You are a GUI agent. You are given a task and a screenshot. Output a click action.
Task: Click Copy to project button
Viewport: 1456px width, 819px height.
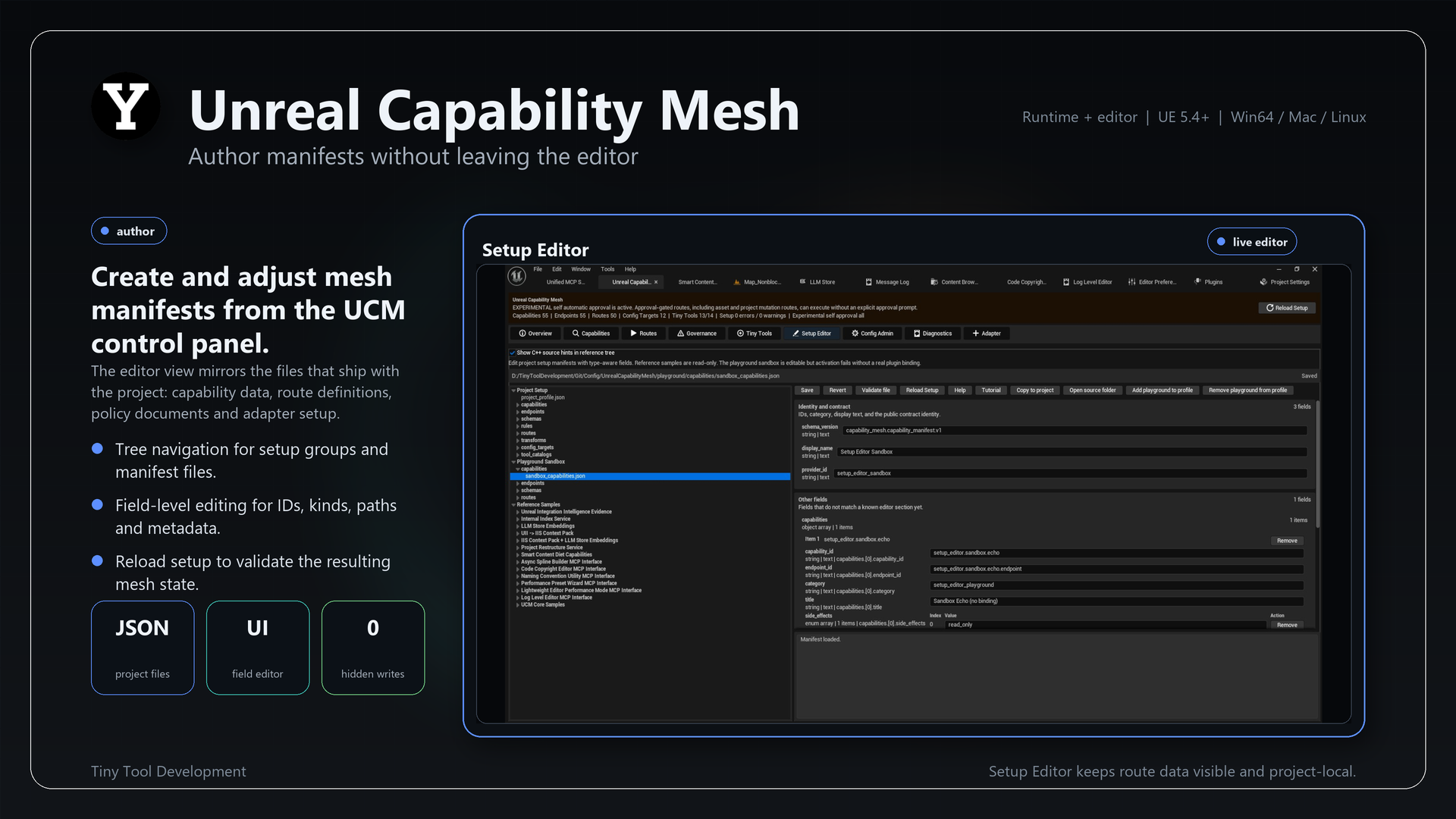click(1035, 391)
